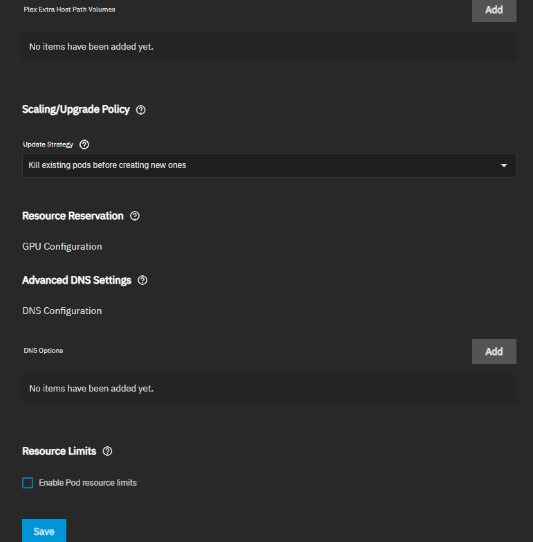Click the Advanced DNS Settings heading
Screen dimensions: 533x542
77,280
